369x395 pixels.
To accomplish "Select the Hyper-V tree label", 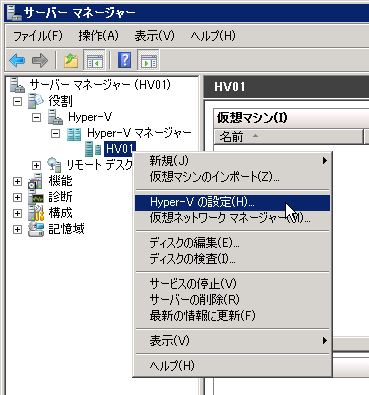I will [x=90, y=117].
